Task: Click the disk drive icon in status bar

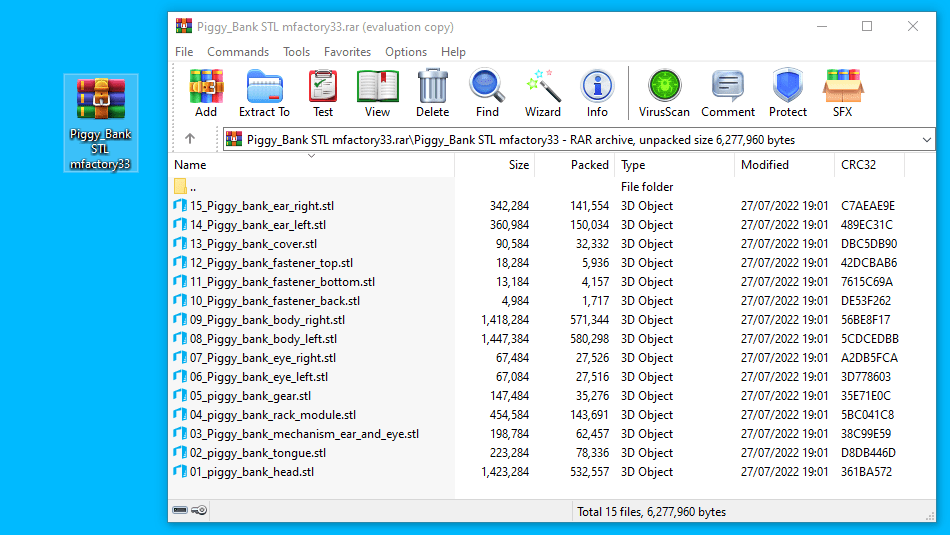Action: (180, 510)
